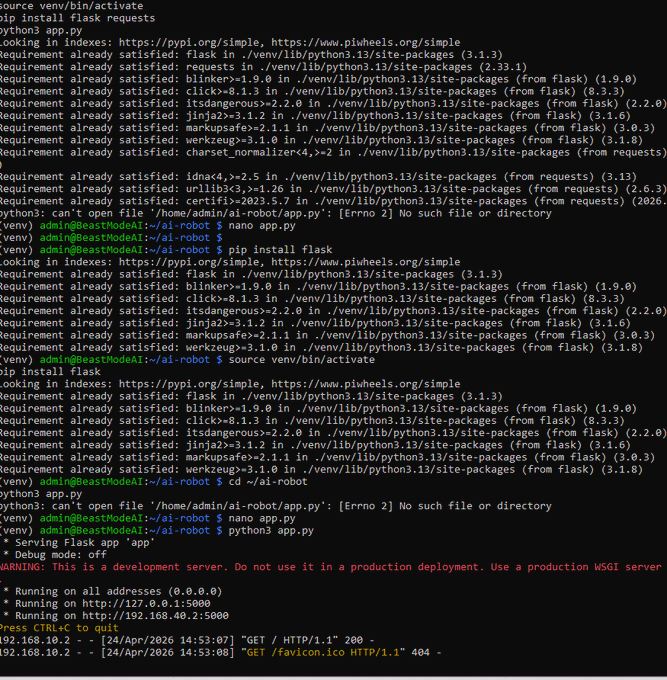
Task: Select the "Serving Flask app 'app'" line
Action: pos(79,543)
